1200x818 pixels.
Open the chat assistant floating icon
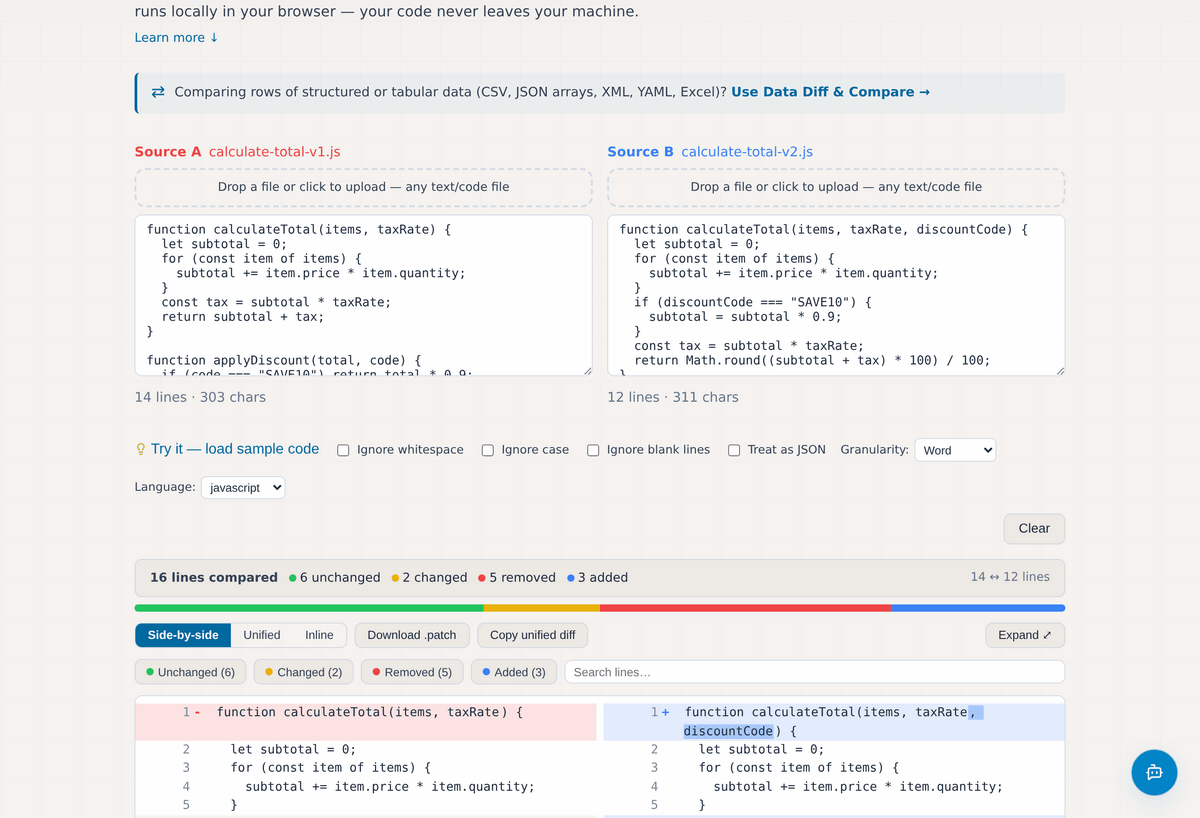point(1154,772)
